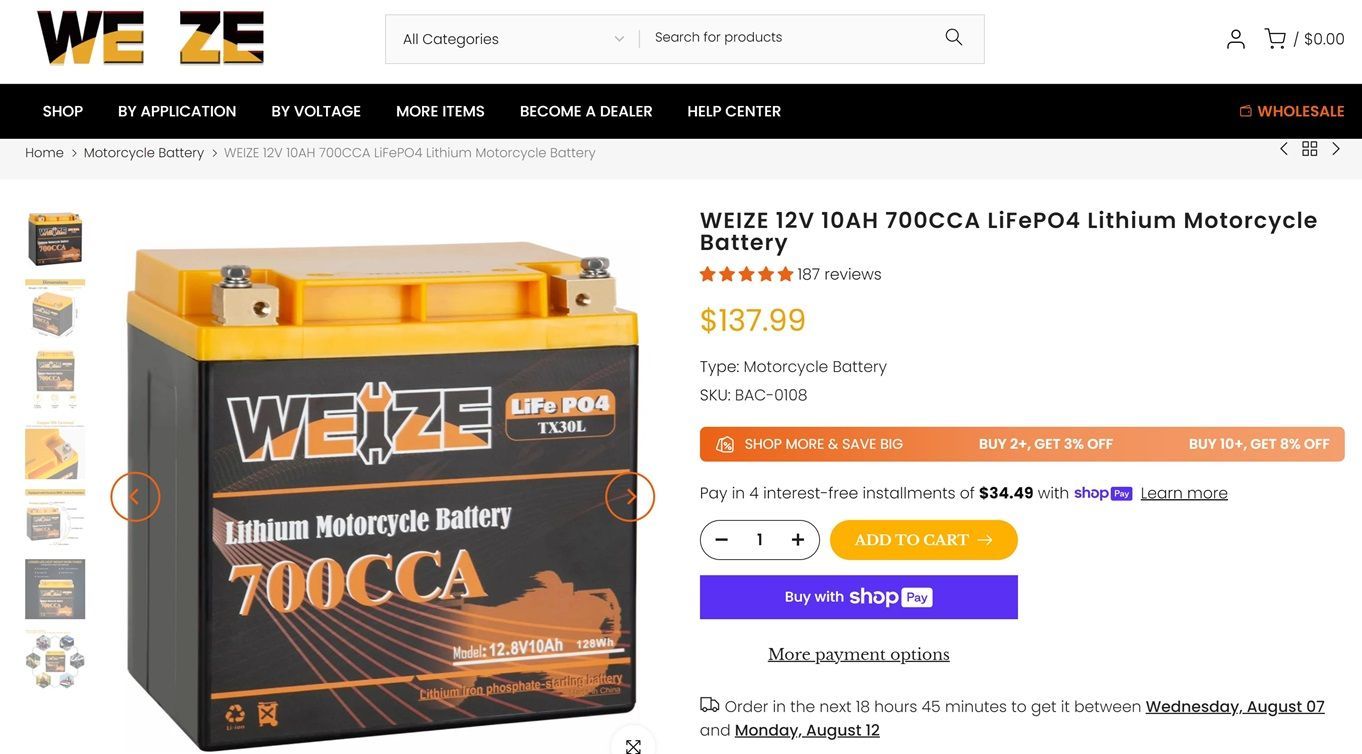Viewport: 1362px width, 754px height.
Task: Open the user account icon
Action: coord(1236,39)
